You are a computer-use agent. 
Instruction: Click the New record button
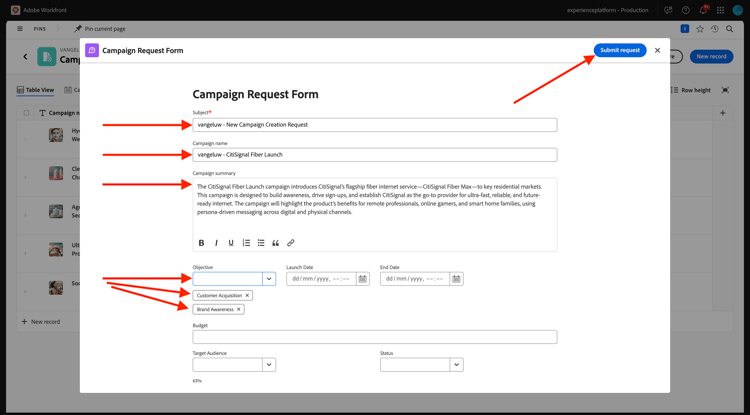click(x=711, y=56)
